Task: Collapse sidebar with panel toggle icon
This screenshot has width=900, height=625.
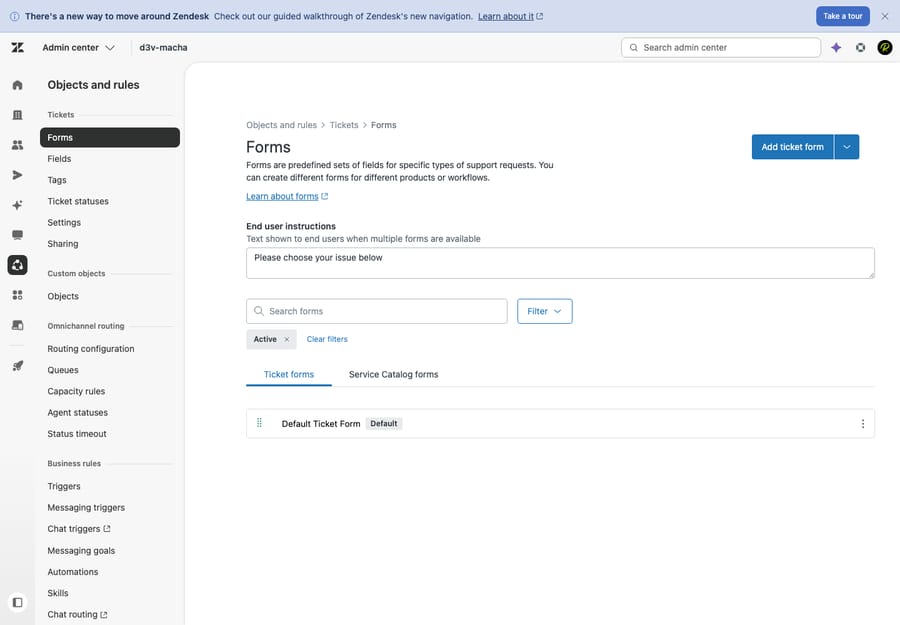Action: (17, 603)
